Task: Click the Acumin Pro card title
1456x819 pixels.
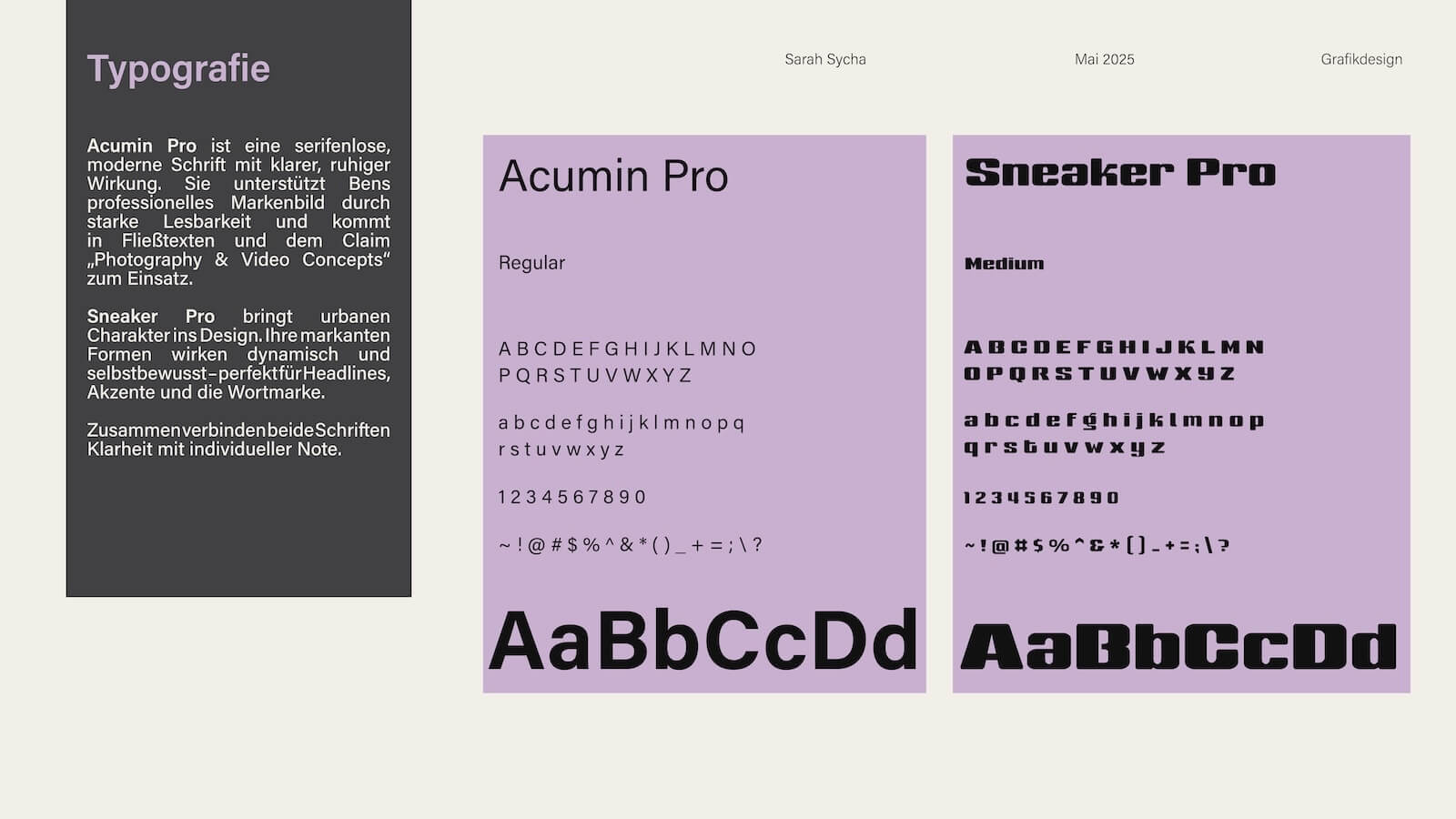Action: [613, 176]
